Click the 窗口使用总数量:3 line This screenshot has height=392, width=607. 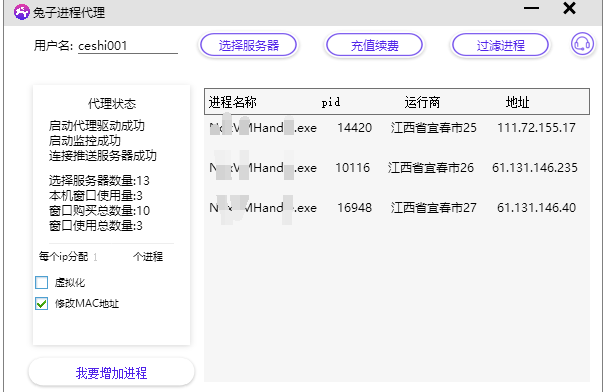[x=96, y=225]
